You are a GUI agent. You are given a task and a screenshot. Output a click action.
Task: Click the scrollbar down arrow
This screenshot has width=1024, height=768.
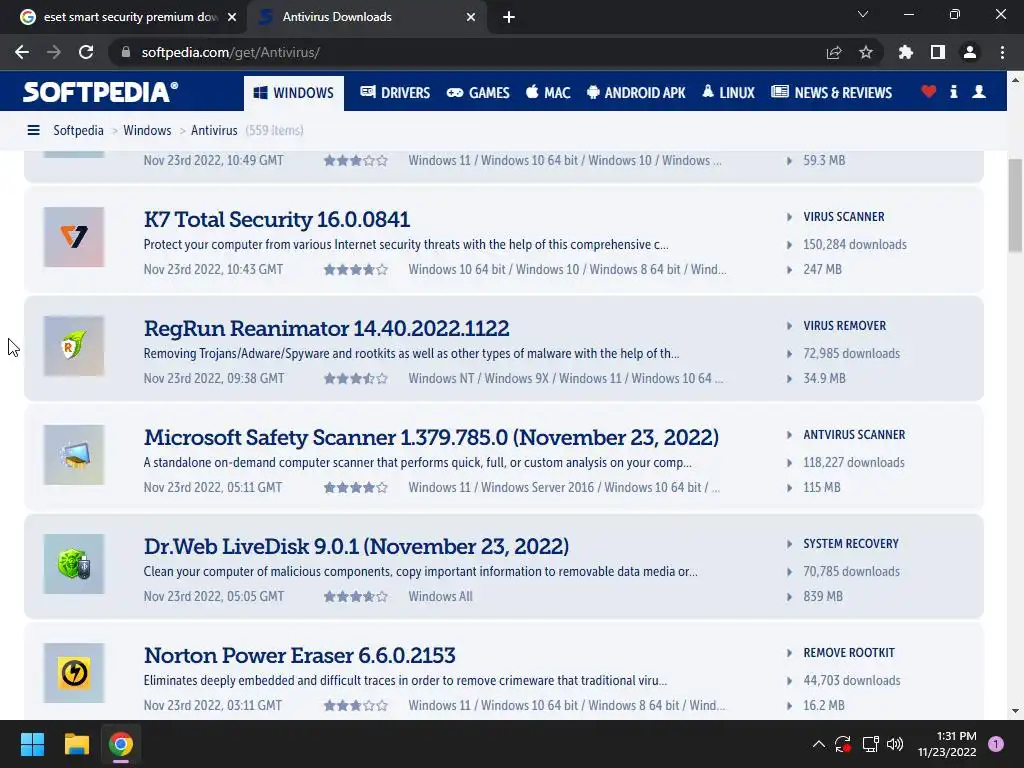tap(1015, 711)
